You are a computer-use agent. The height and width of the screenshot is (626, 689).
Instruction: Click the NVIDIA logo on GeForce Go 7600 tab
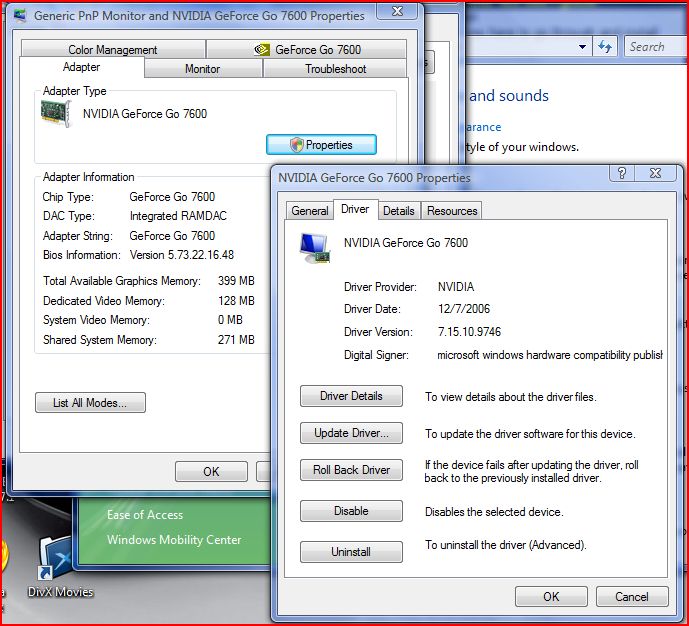[x=262, y=50]
